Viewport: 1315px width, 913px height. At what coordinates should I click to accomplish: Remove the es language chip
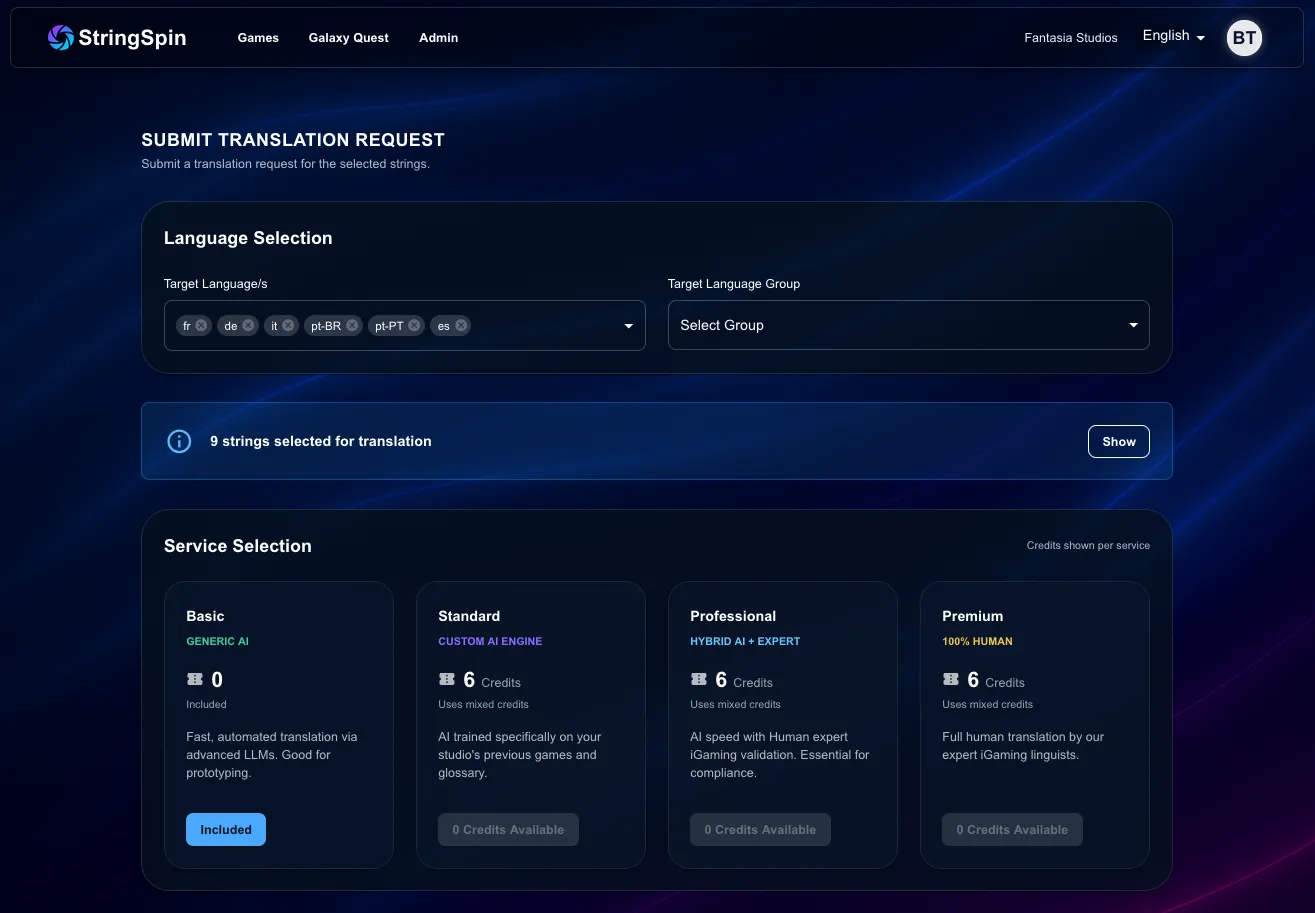(x=461, y=325)
